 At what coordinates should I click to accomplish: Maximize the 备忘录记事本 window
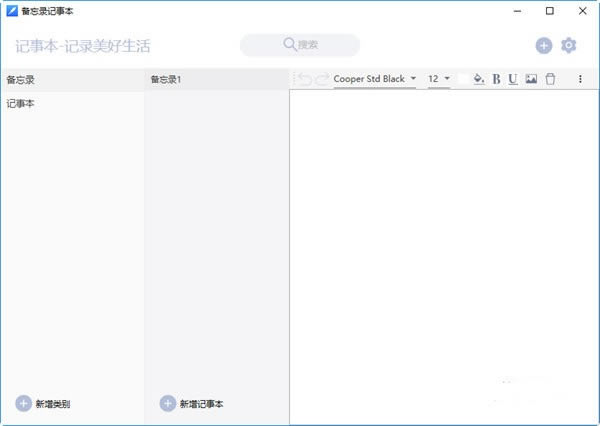[x=550, y=11]
